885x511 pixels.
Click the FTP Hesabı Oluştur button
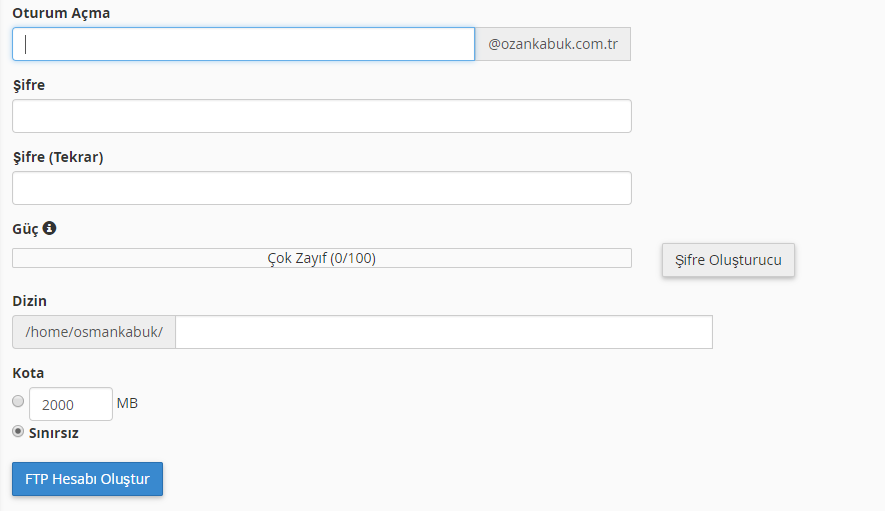(x=87, y=479)
